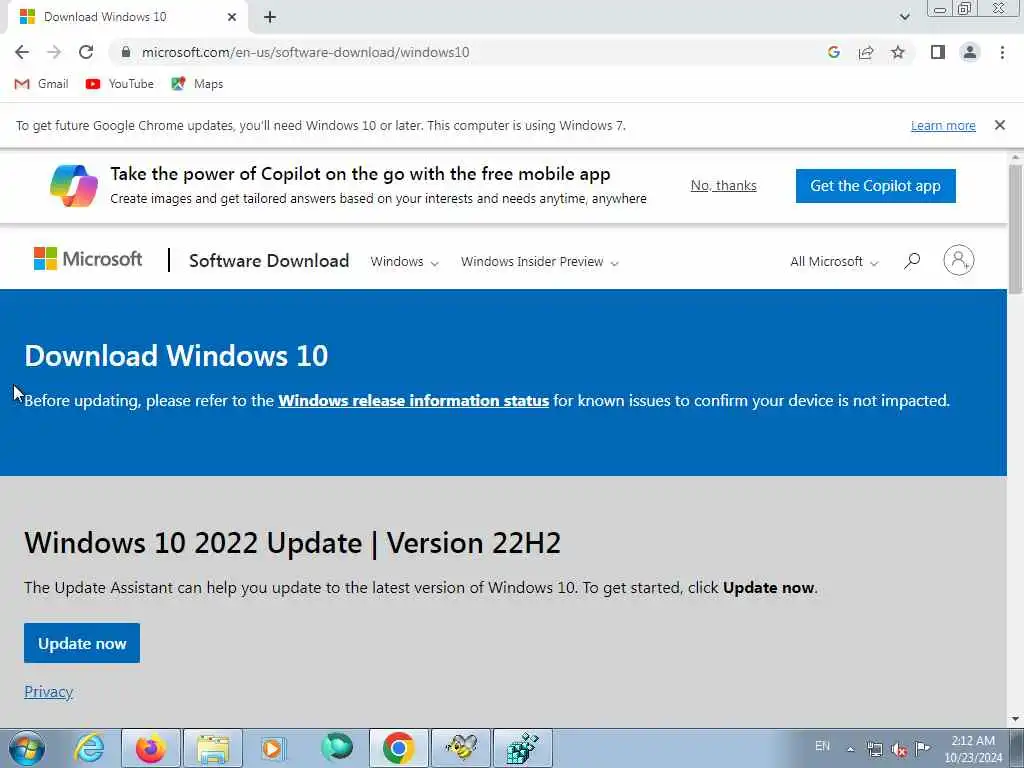Open Windows Media Player from taskbar
1024x768 pixels.
point(273,748)
